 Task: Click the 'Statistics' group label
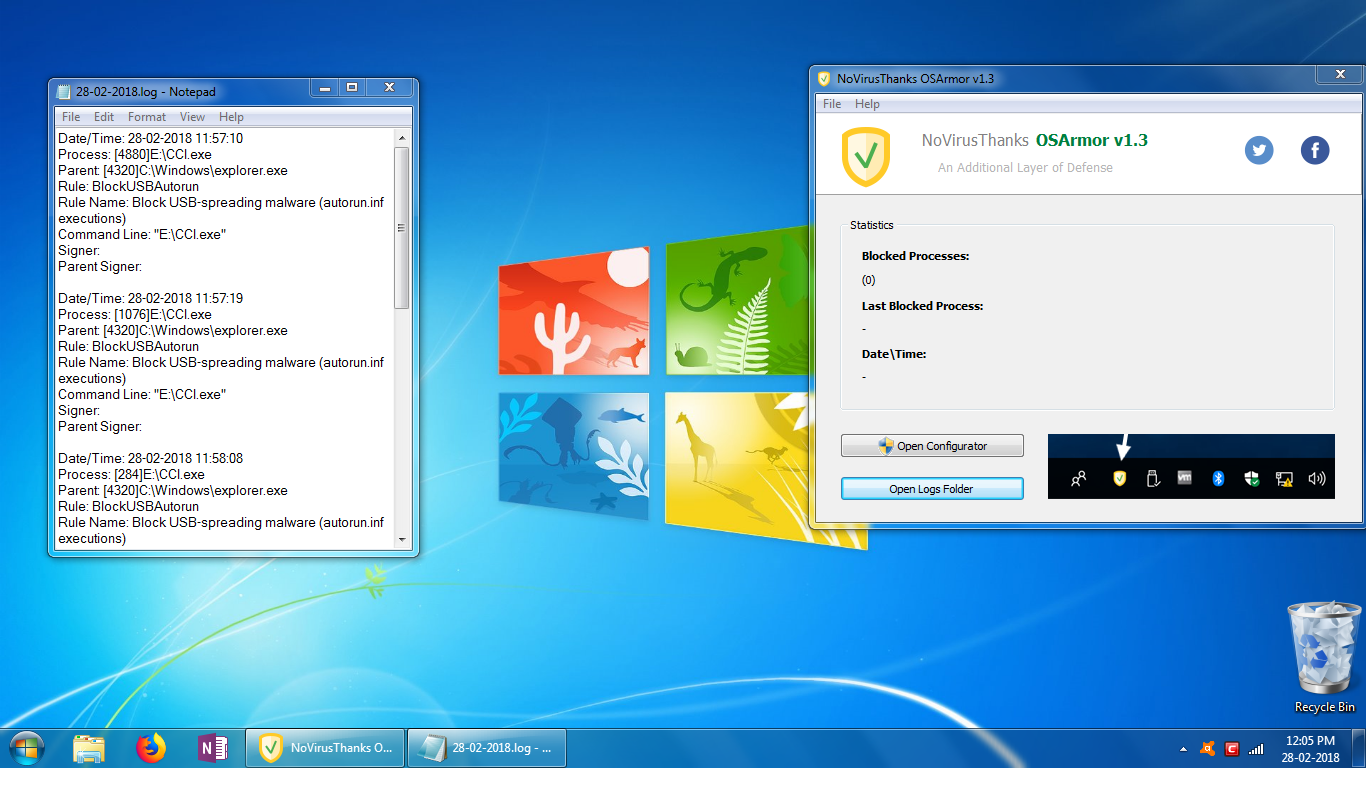click(x=872, y=226)
